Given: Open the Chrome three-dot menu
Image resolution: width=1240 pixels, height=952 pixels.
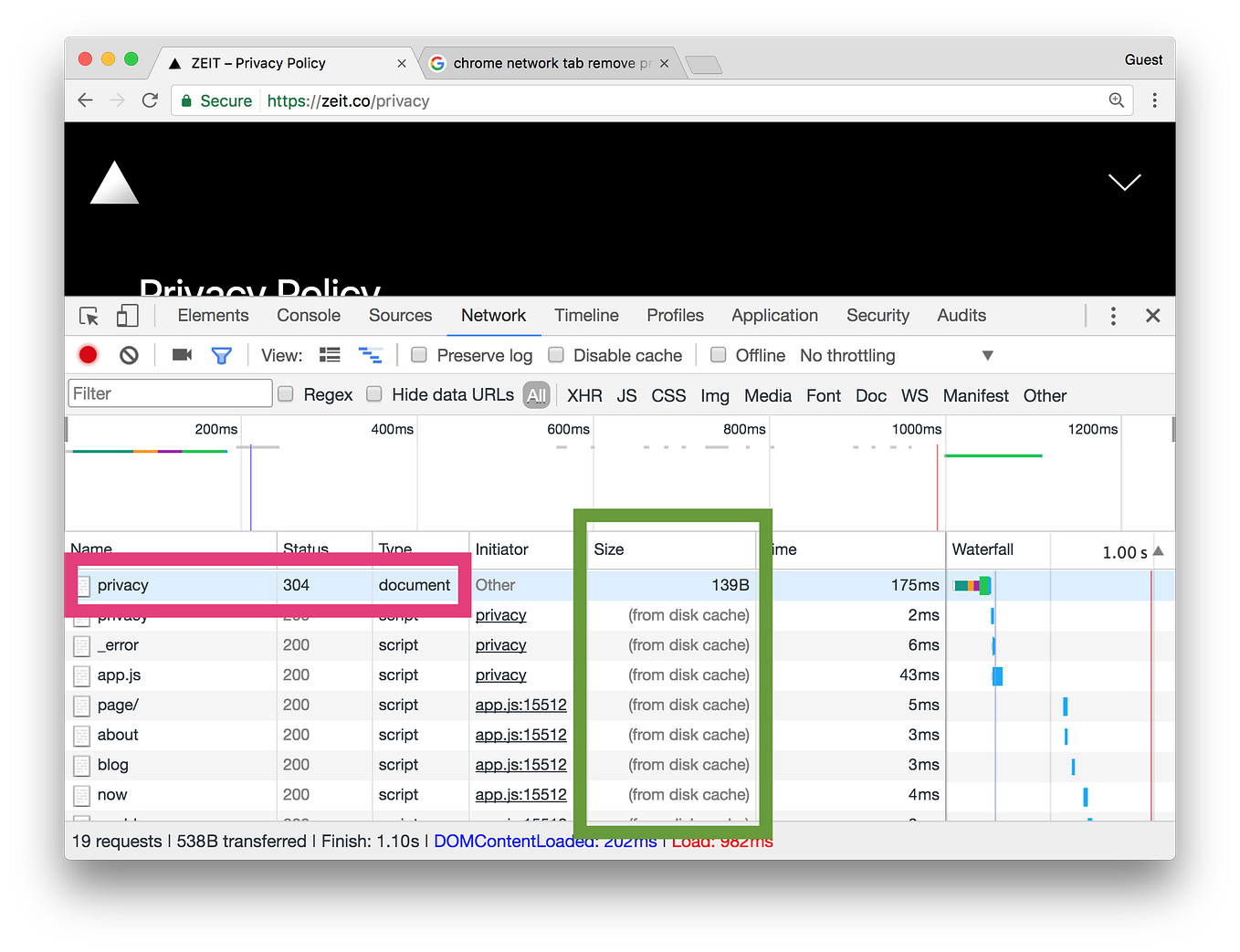Looking at the screenshot, I should click(x=1154, y=100).
